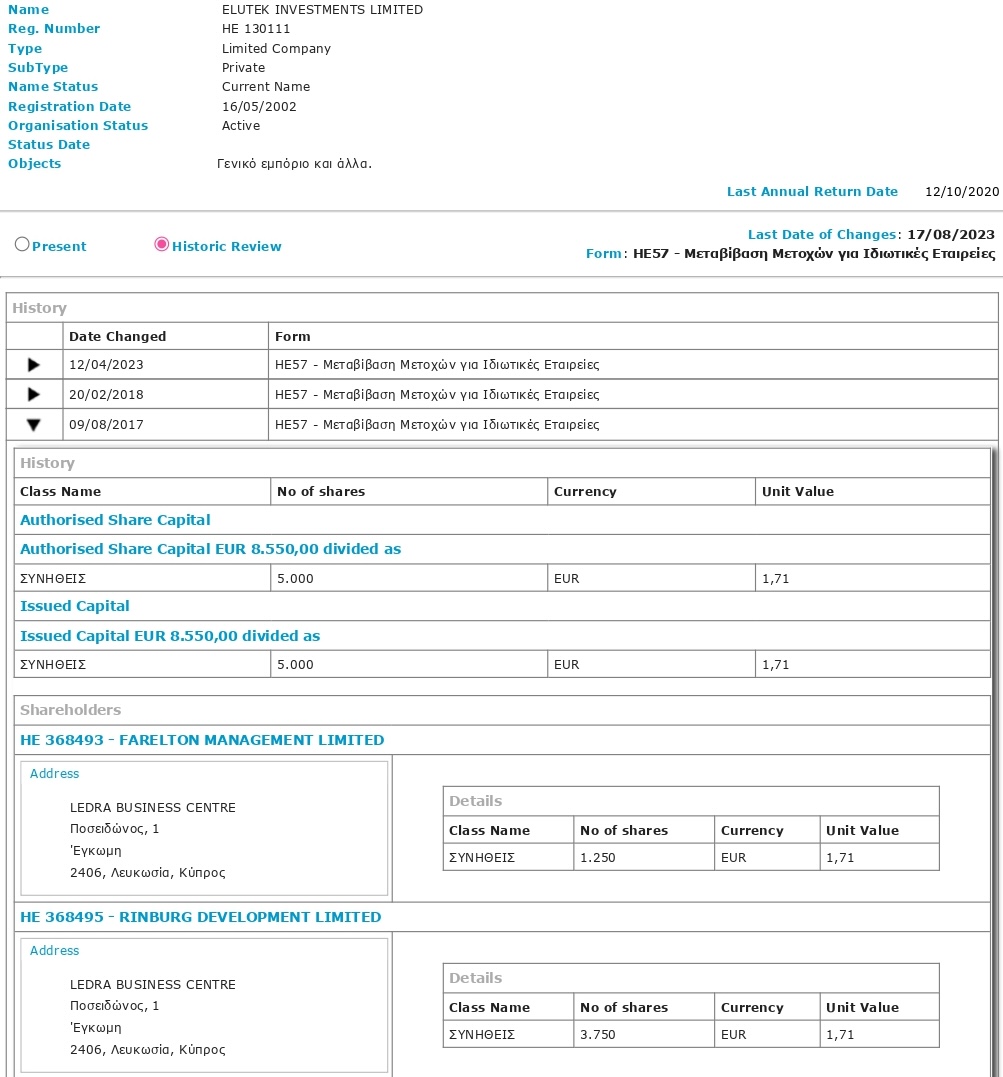Select the Present radio button
The image size is (1003, 1077).
pos(22,245)
